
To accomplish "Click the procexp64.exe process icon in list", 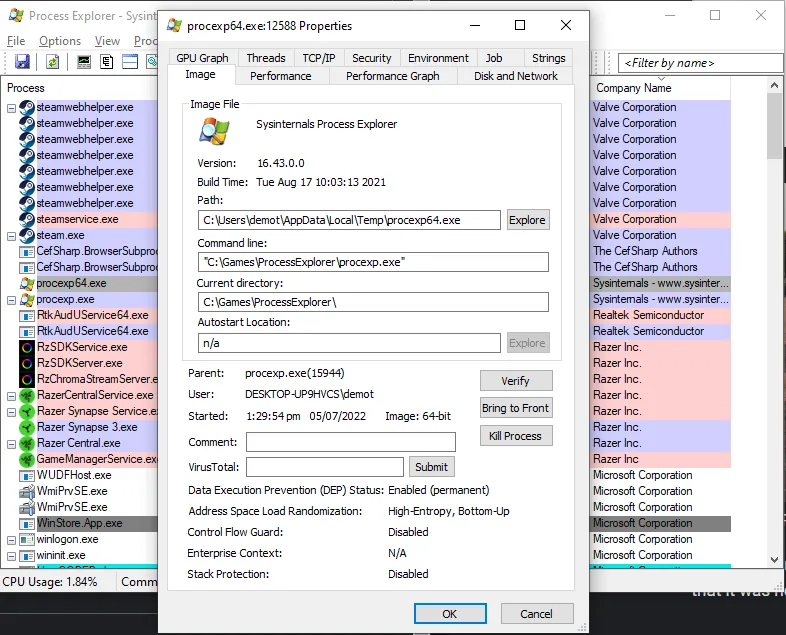I will click(27, 283).
